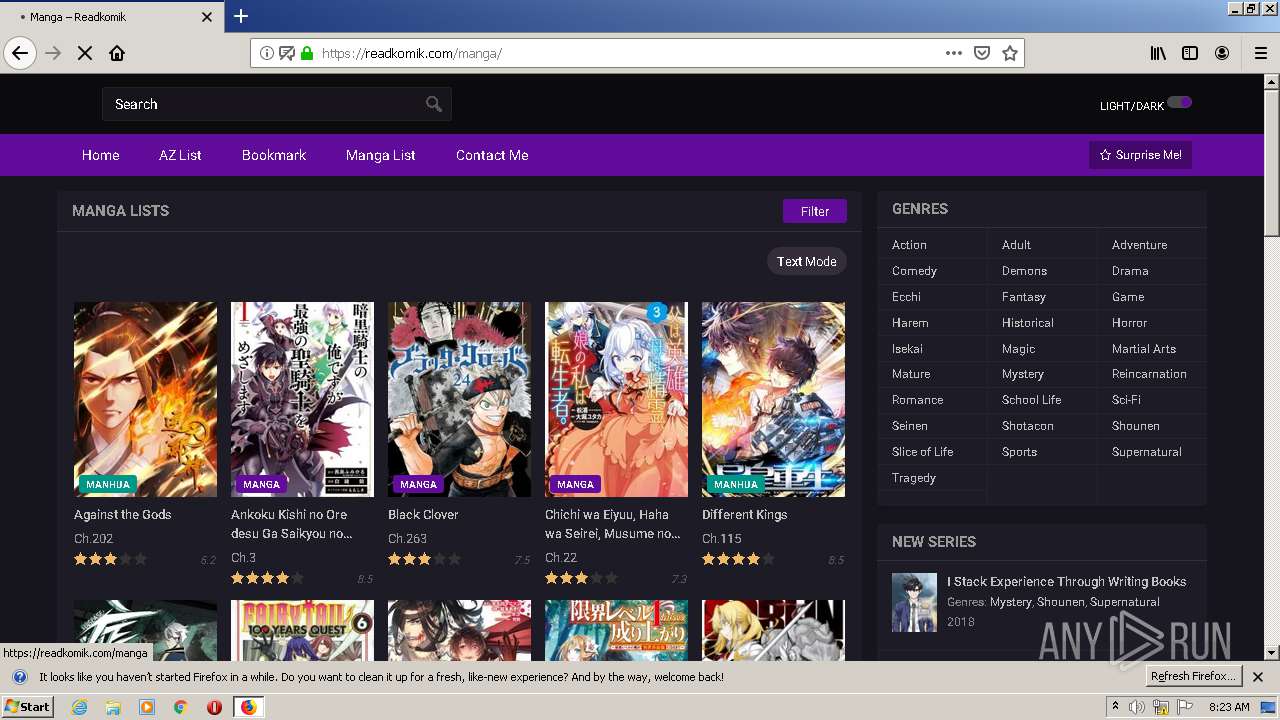Screen dimensions: 1280x720
Task: Save page to Pocket icon
Action: click(982, 53)
